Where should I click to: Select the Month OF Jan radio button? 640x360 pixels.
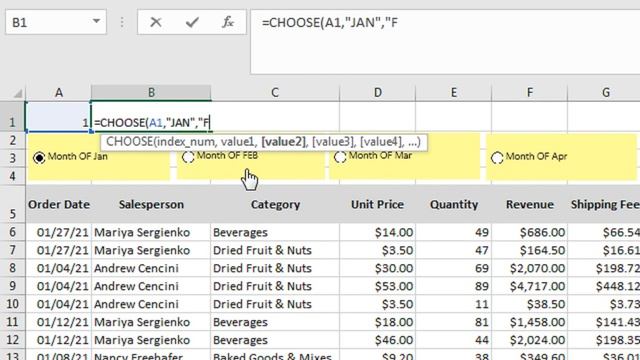(39, 158)
